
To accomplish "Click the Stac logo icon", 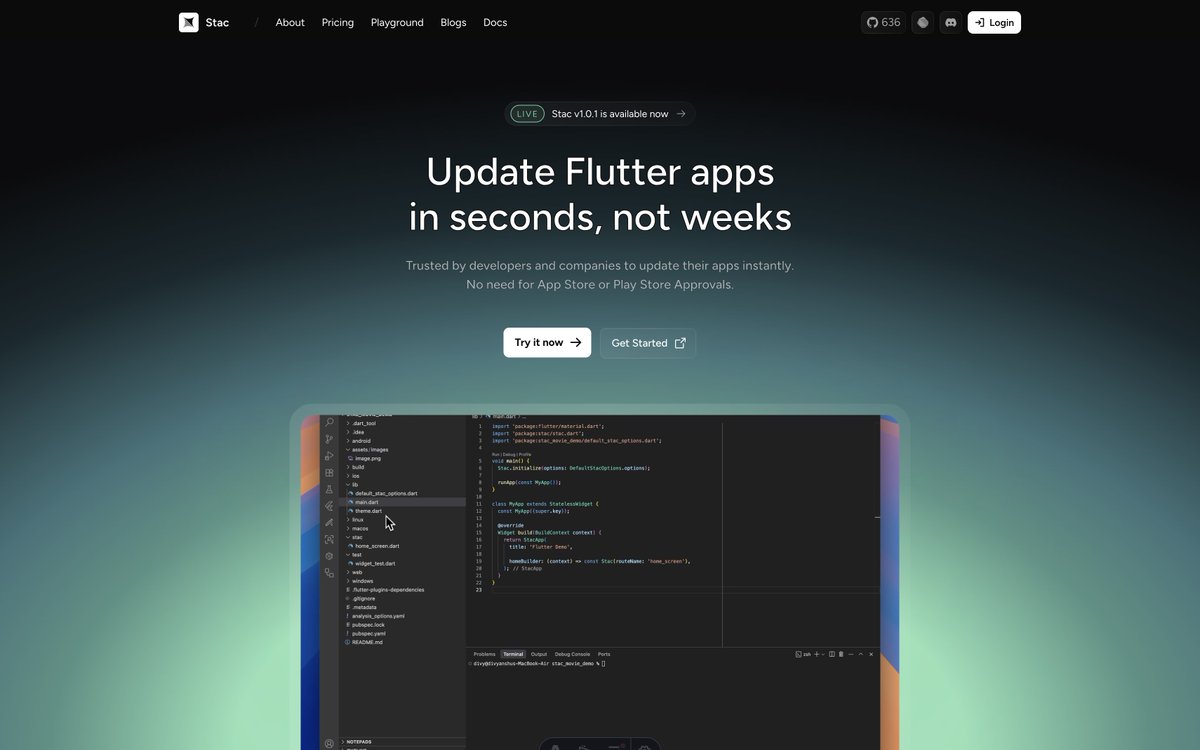I will pyautogui.click(x=189, y=22).
